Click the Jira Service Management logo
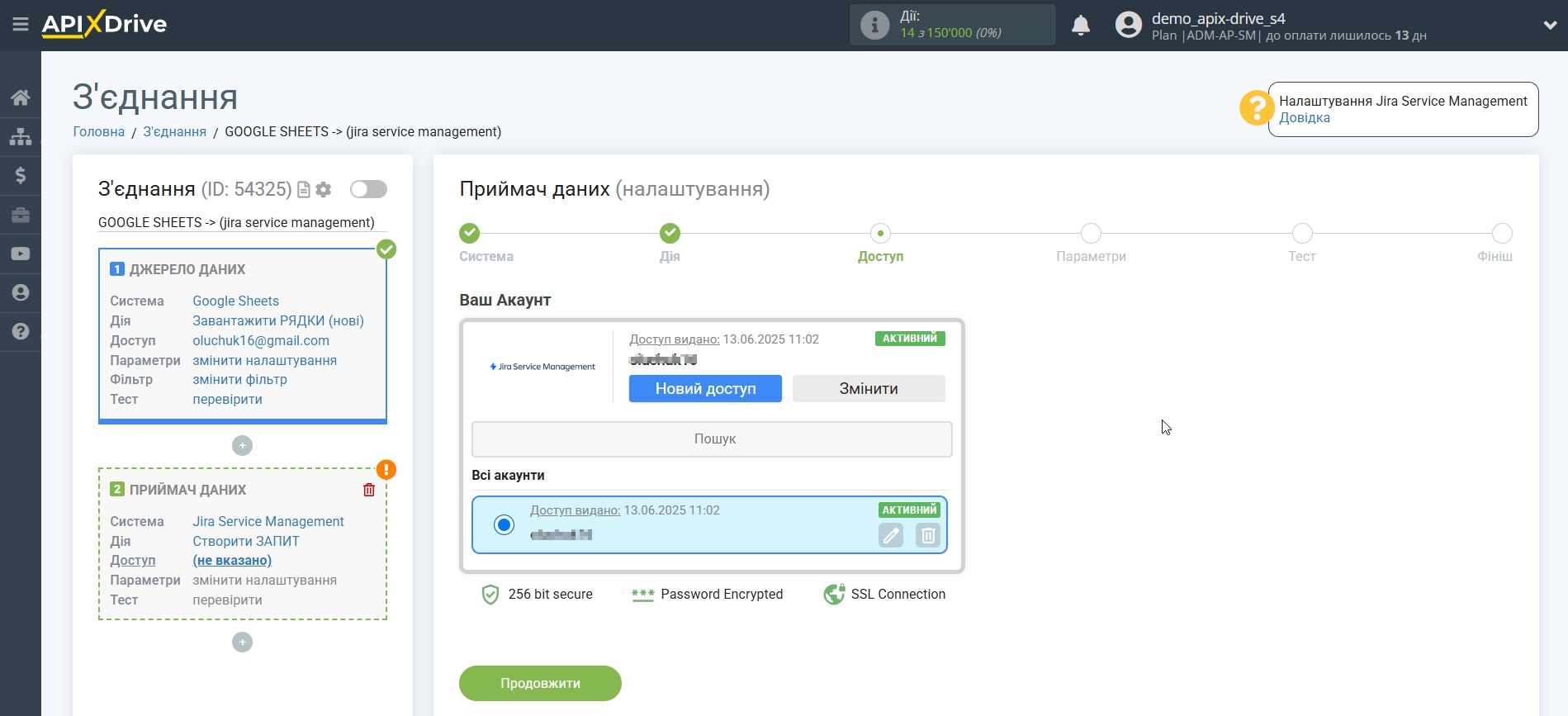1568x716 pixels. point(542,367)
